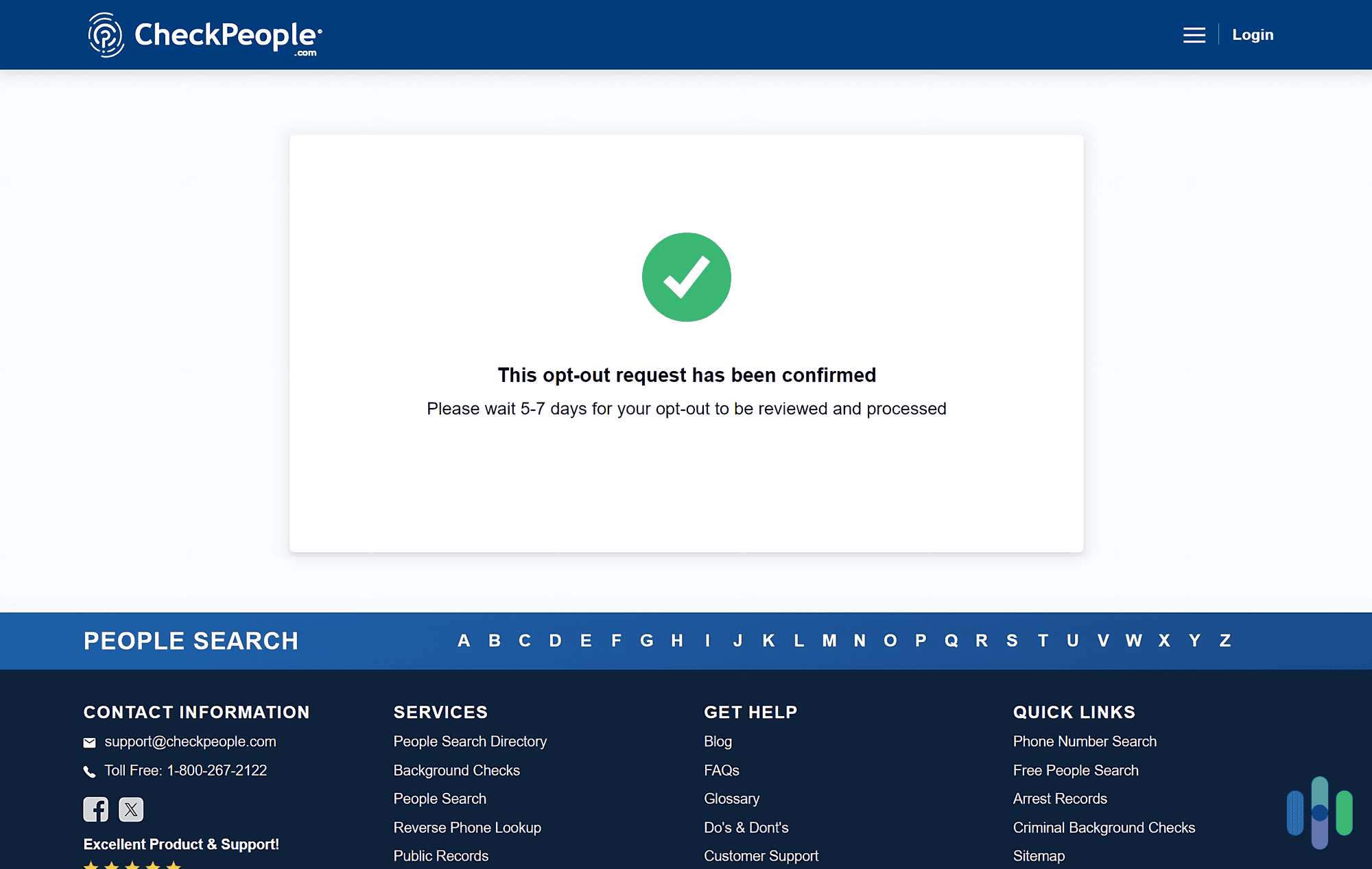Viewport: 1372px width, 869px height.
Task: Open the Criminal Background Checks quick link
Action: coord(1104,827)
